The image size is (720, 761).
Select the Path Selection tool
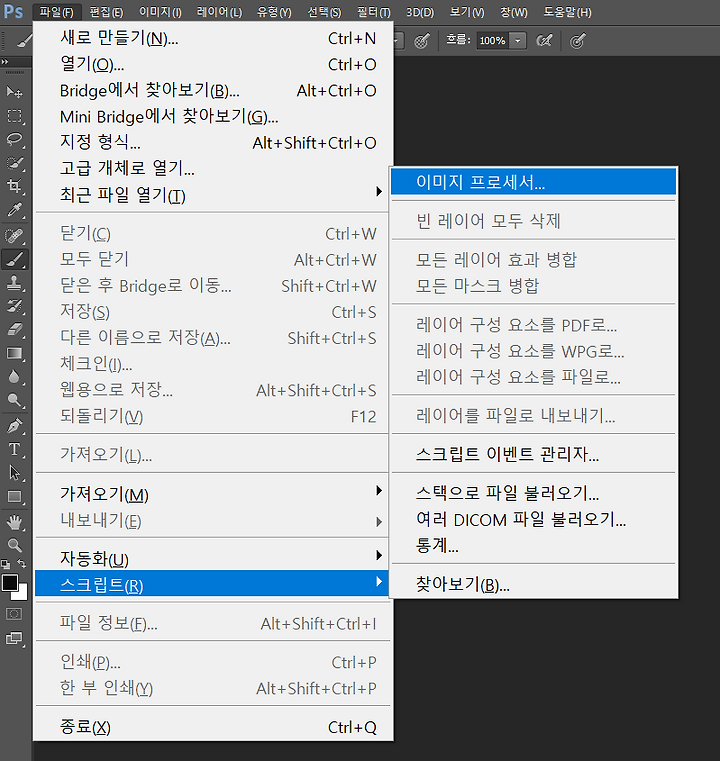click(x=15, y=473)
